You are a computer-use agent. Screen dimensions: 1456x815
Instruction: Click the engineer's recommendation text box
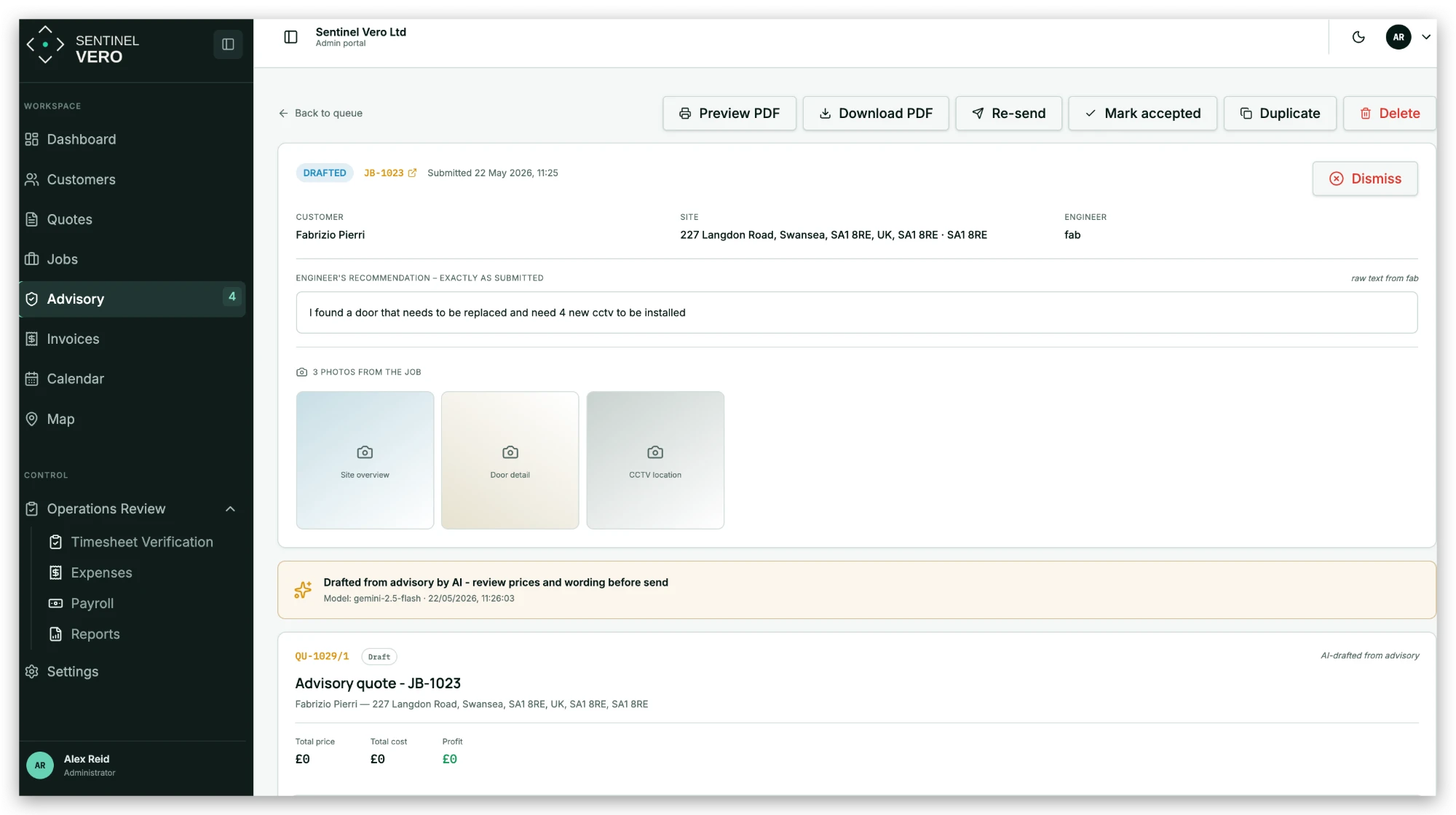coord(856,312)
